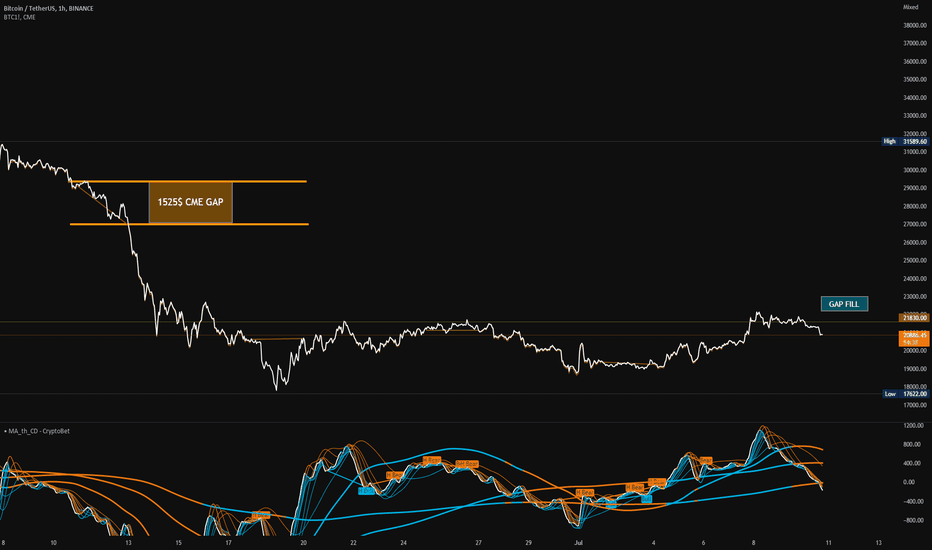Image resolution: width=932 pixels, height=550 pixels.
Task: Click the Jul label on the time axis
Action: tap(578, 543)
